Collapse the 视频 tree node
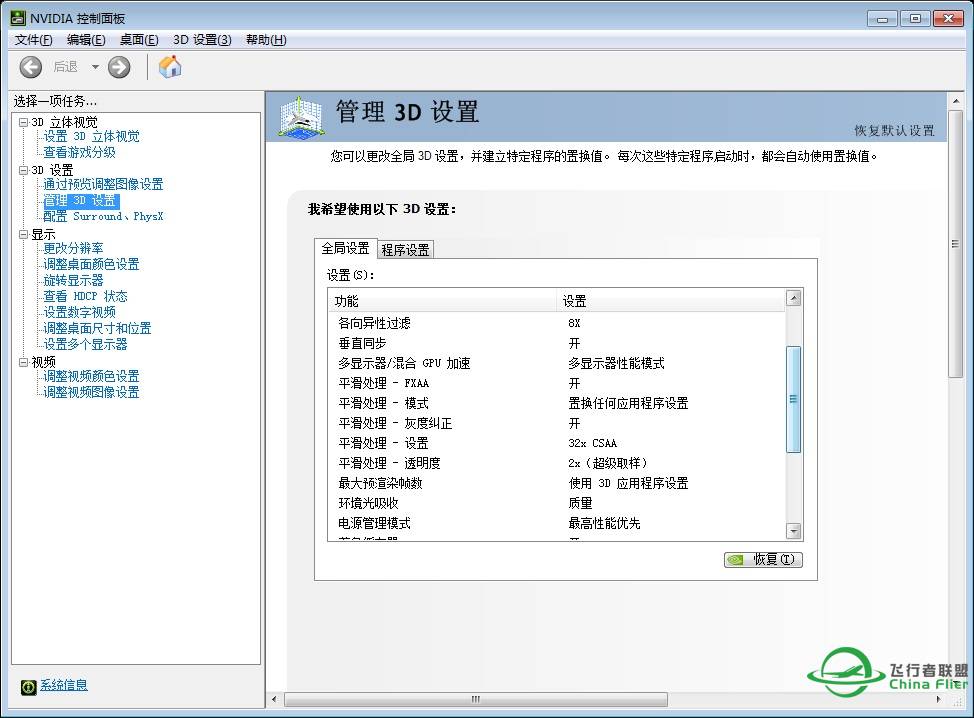Image resolution: width=974 pixels, height=718 pixels. click(x=24, y=362)
